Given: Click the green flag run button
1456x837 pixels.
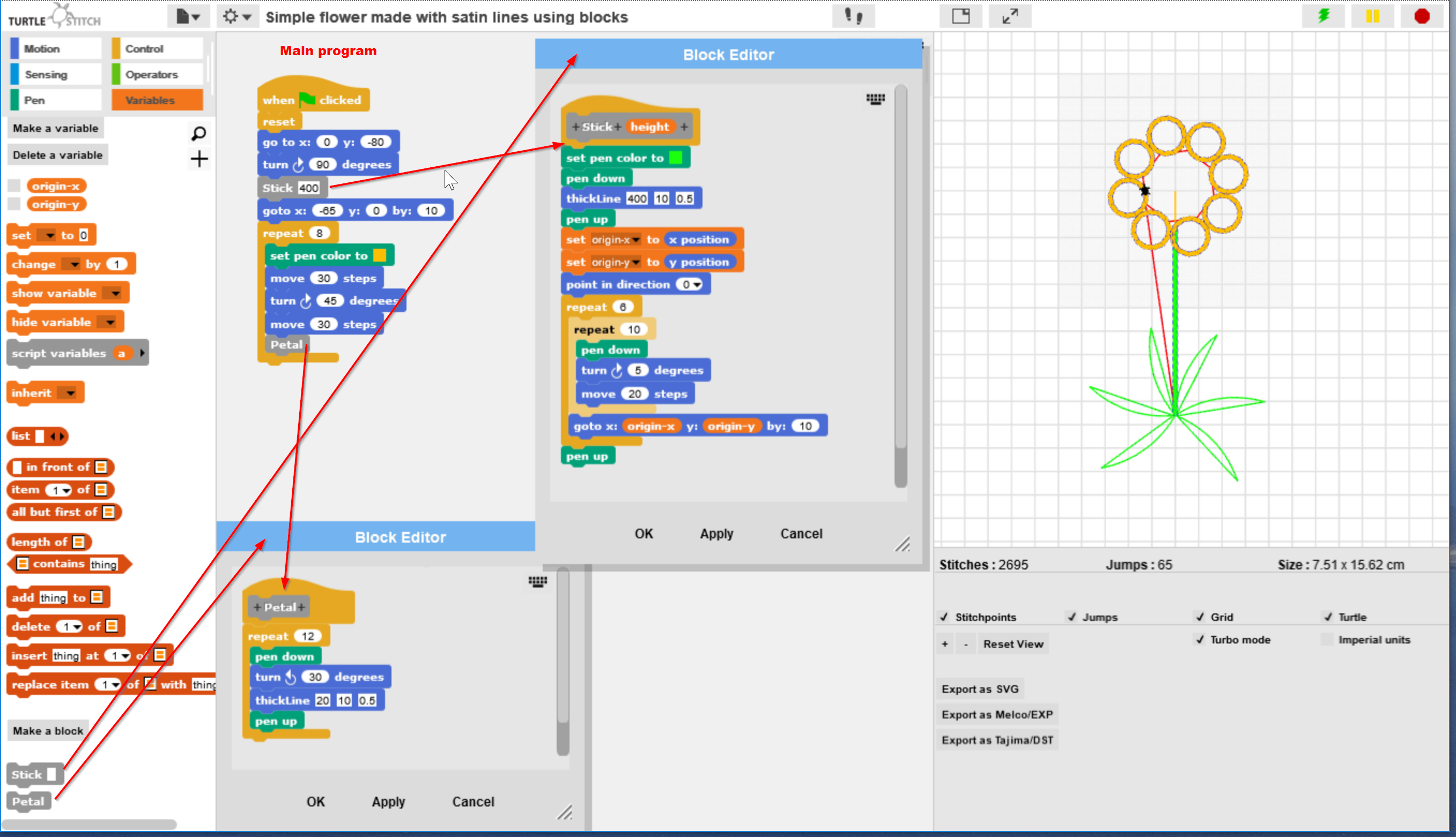Looking at the screenshot, I should 1324,16.
